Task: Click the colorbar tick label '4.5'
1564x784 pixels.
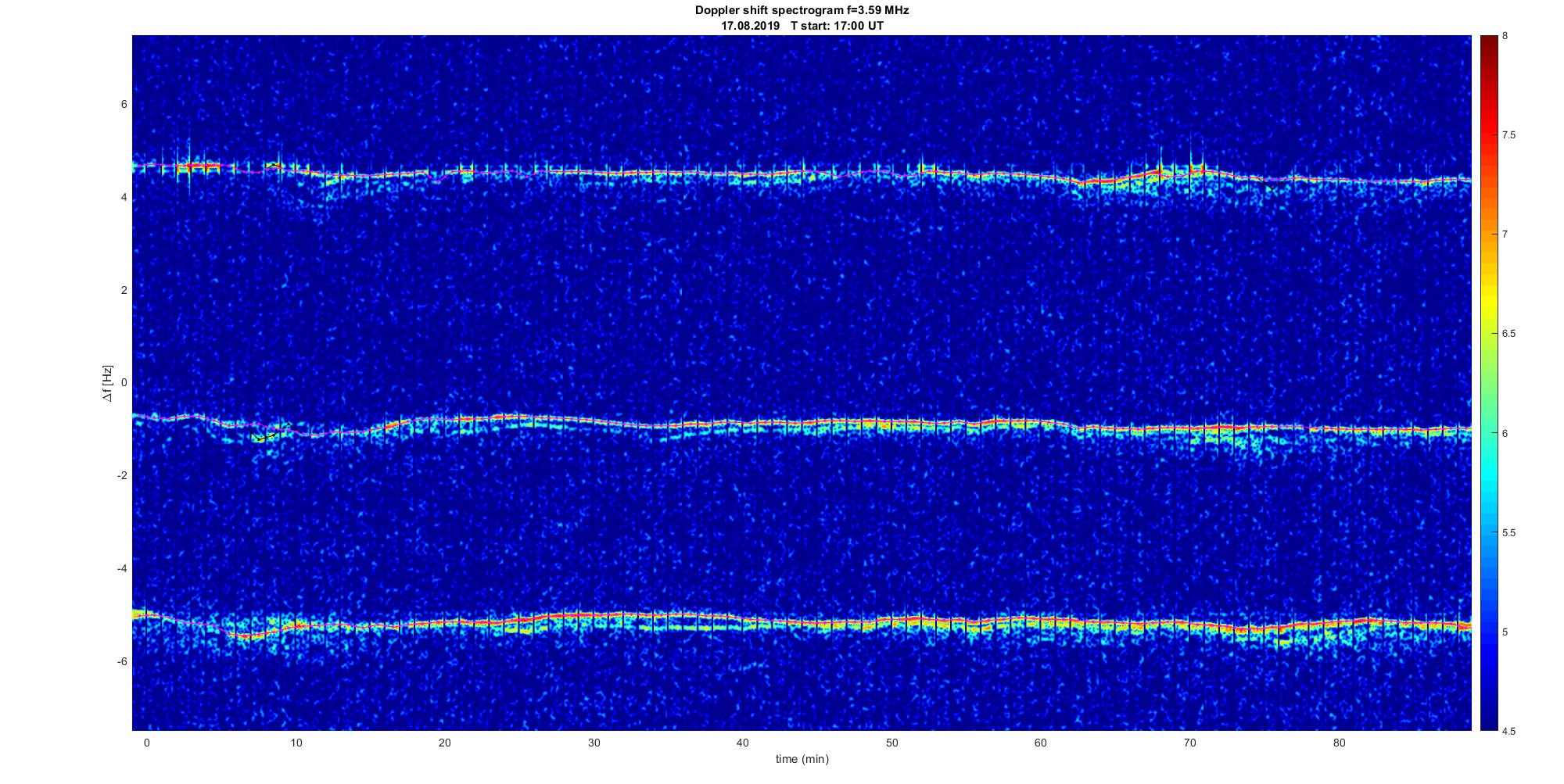Action: pos(1508,732)
